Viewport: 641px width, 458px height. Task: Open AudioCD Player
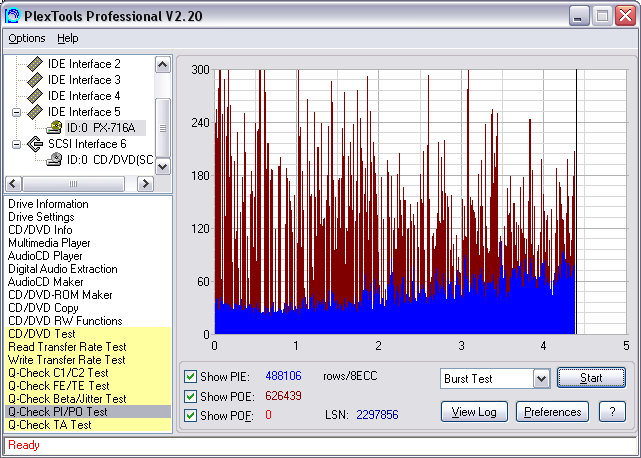[x=45, y=256]
